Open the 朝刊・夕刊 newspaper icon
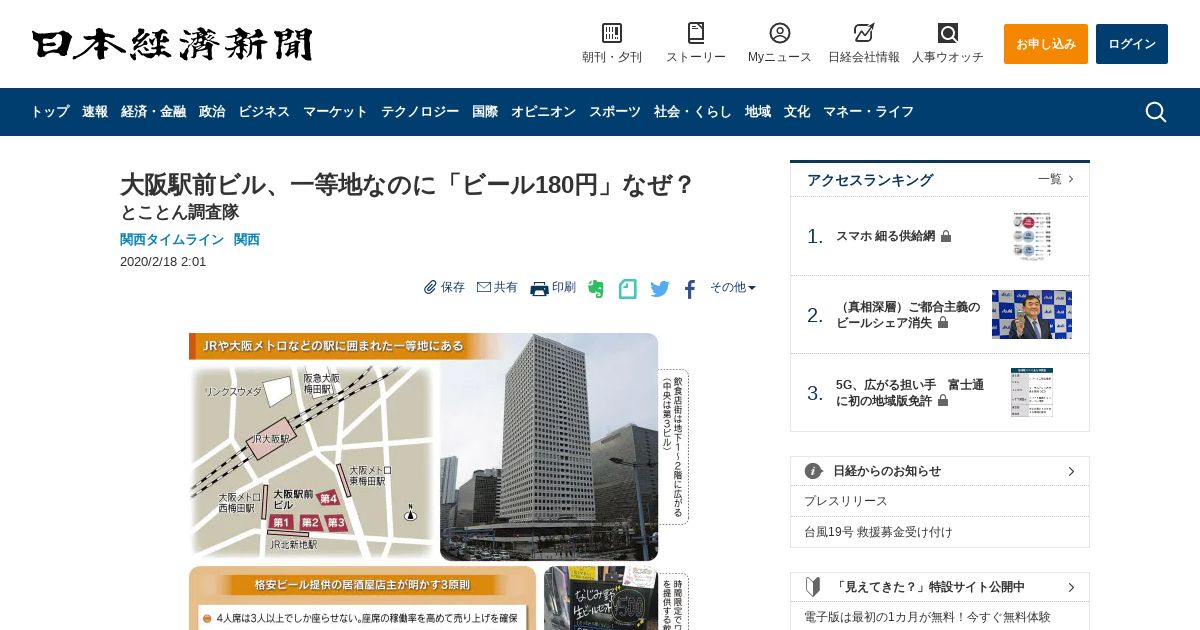Screen dimensions: 1200x630 [612, 33]
